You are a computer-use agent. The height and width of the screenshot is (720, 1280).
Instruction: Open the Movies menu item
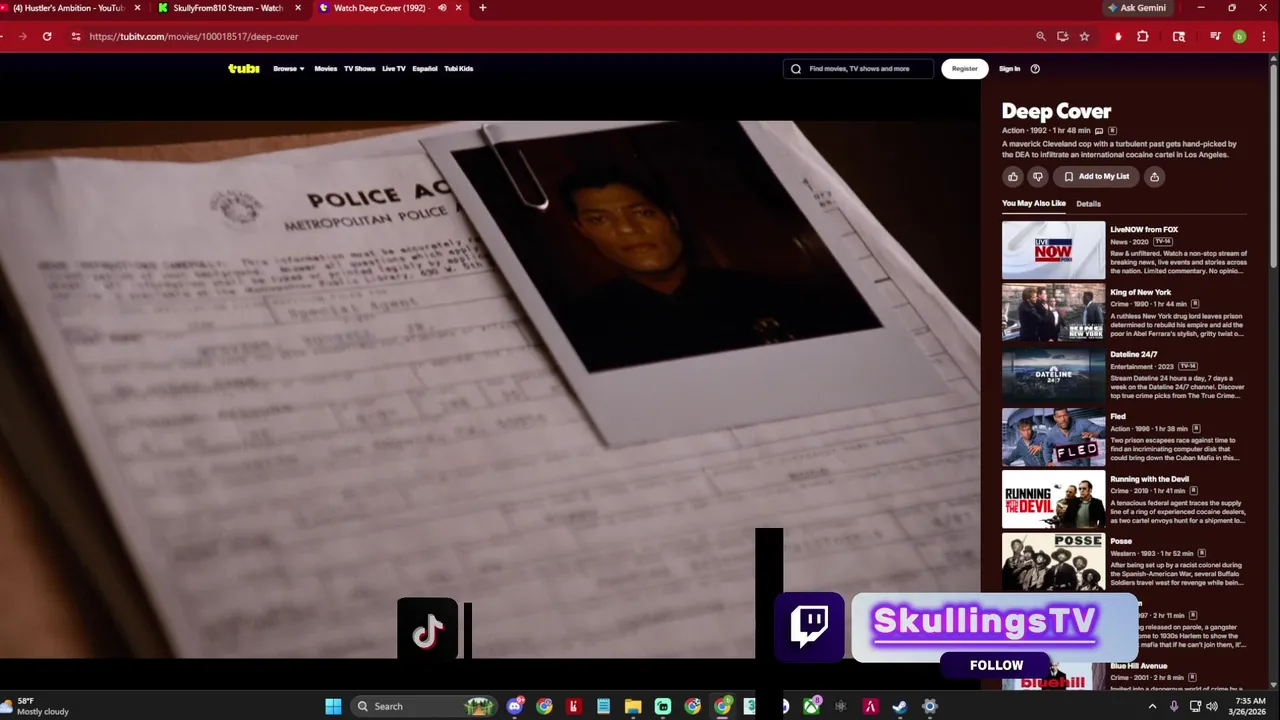(x=326, y=69)
